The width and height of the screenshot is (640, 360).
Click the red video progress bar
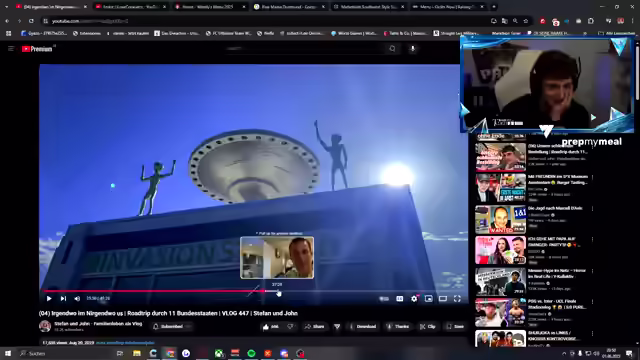click(x=153, y=291)
